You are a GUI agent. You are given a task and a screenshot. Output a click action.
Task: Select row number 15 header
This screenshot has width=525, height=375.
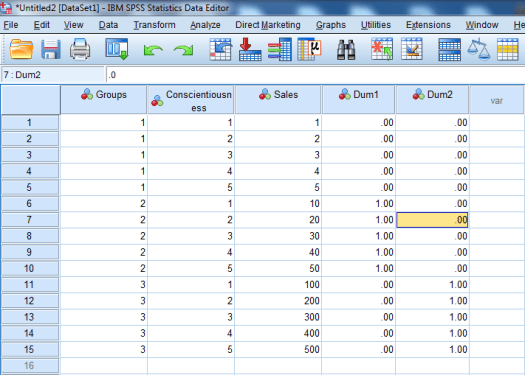pos(30,350)
